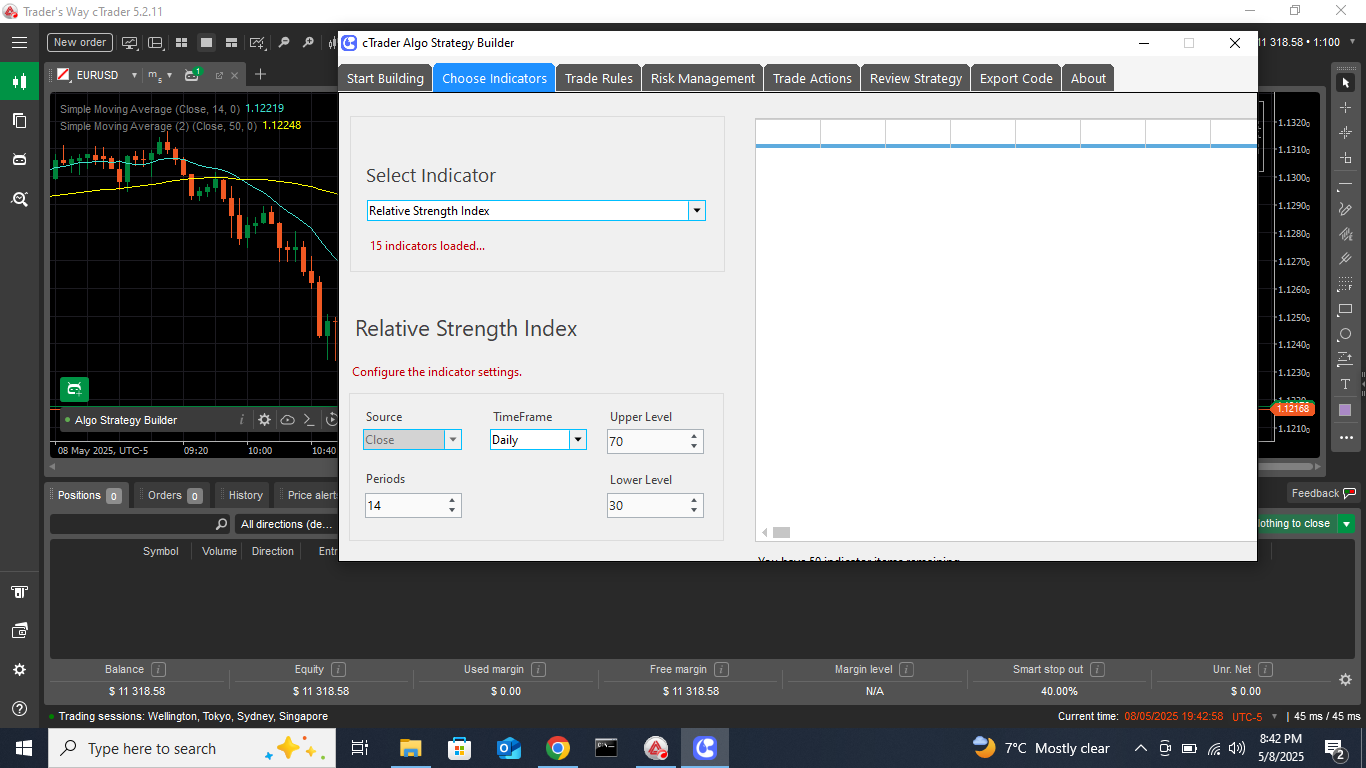Viewport: 1366px width, 768px height.
Task: Open the Analyze magnifier section in the sidebar
Action: click(19, 199)
